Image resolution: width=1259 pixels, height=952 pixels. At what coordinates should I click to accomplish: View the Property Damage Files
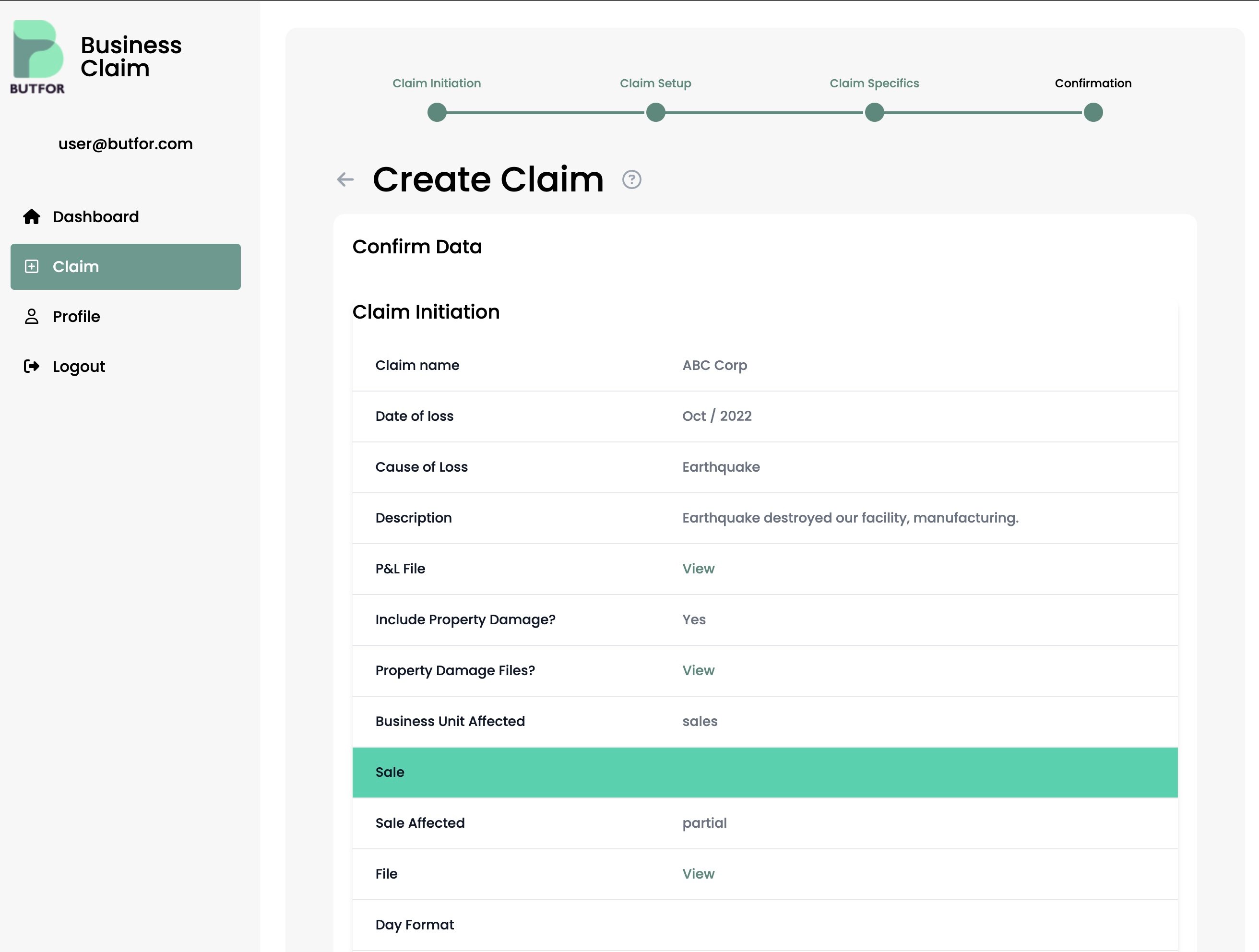click(x=698, y=670)
